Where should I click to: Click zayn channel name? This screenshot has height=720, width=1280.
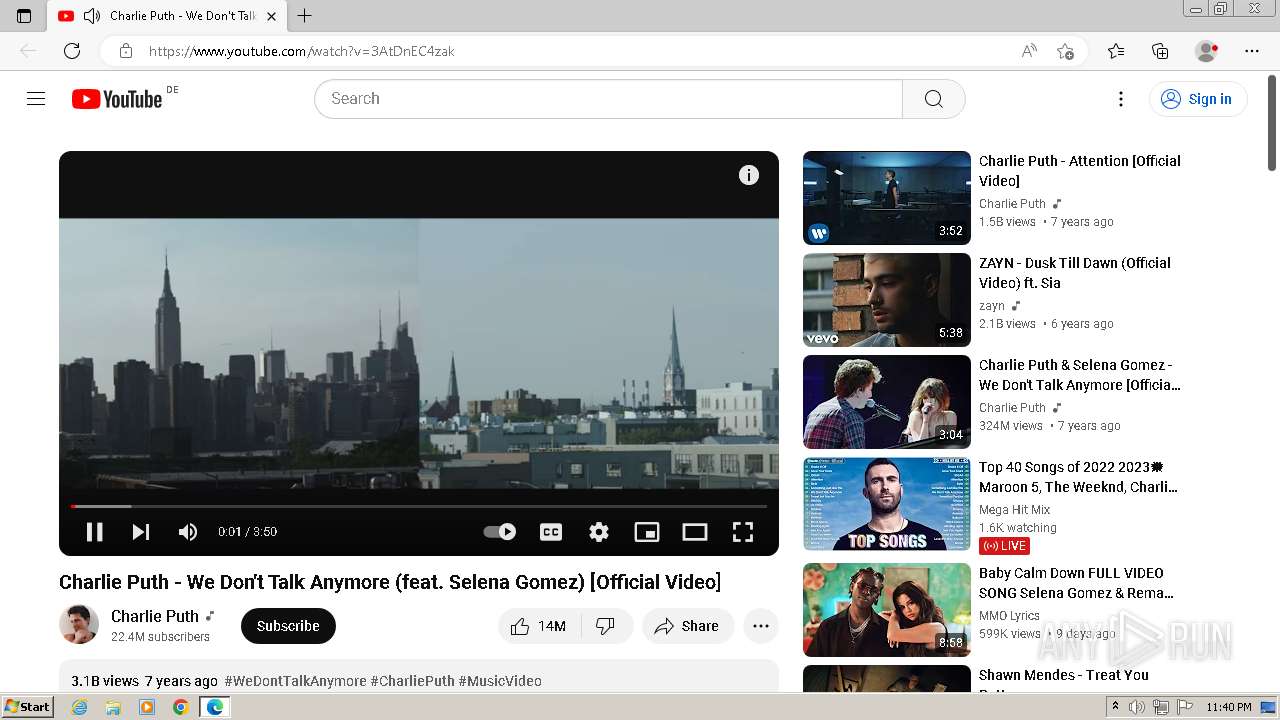(992, 306)
